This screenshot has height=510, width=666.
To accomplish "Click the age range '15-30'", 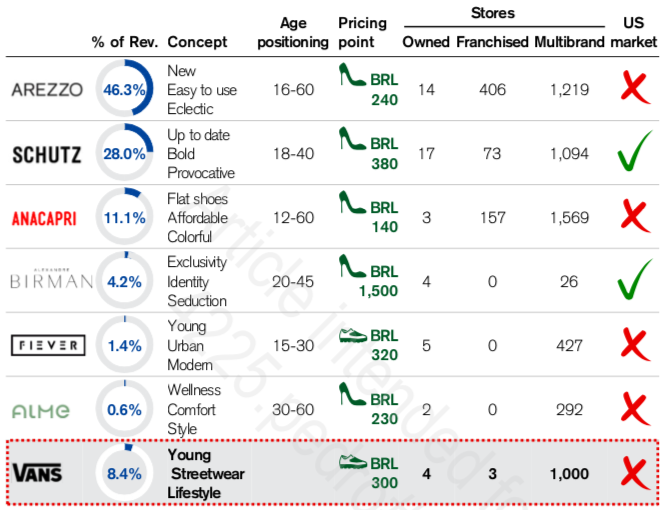I will click(x=293, y=346).
